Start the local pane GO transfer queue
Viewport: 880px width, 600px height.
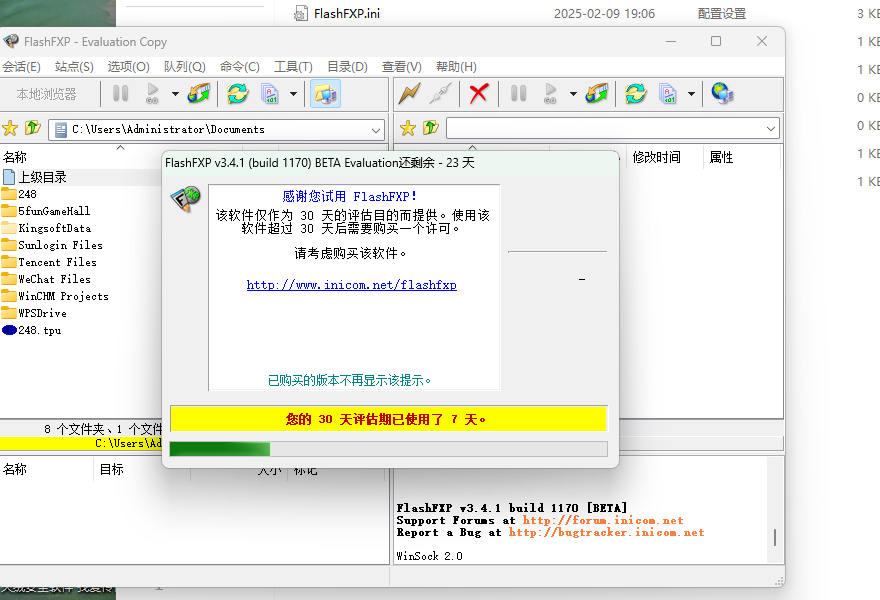click(x=152, y=93)
